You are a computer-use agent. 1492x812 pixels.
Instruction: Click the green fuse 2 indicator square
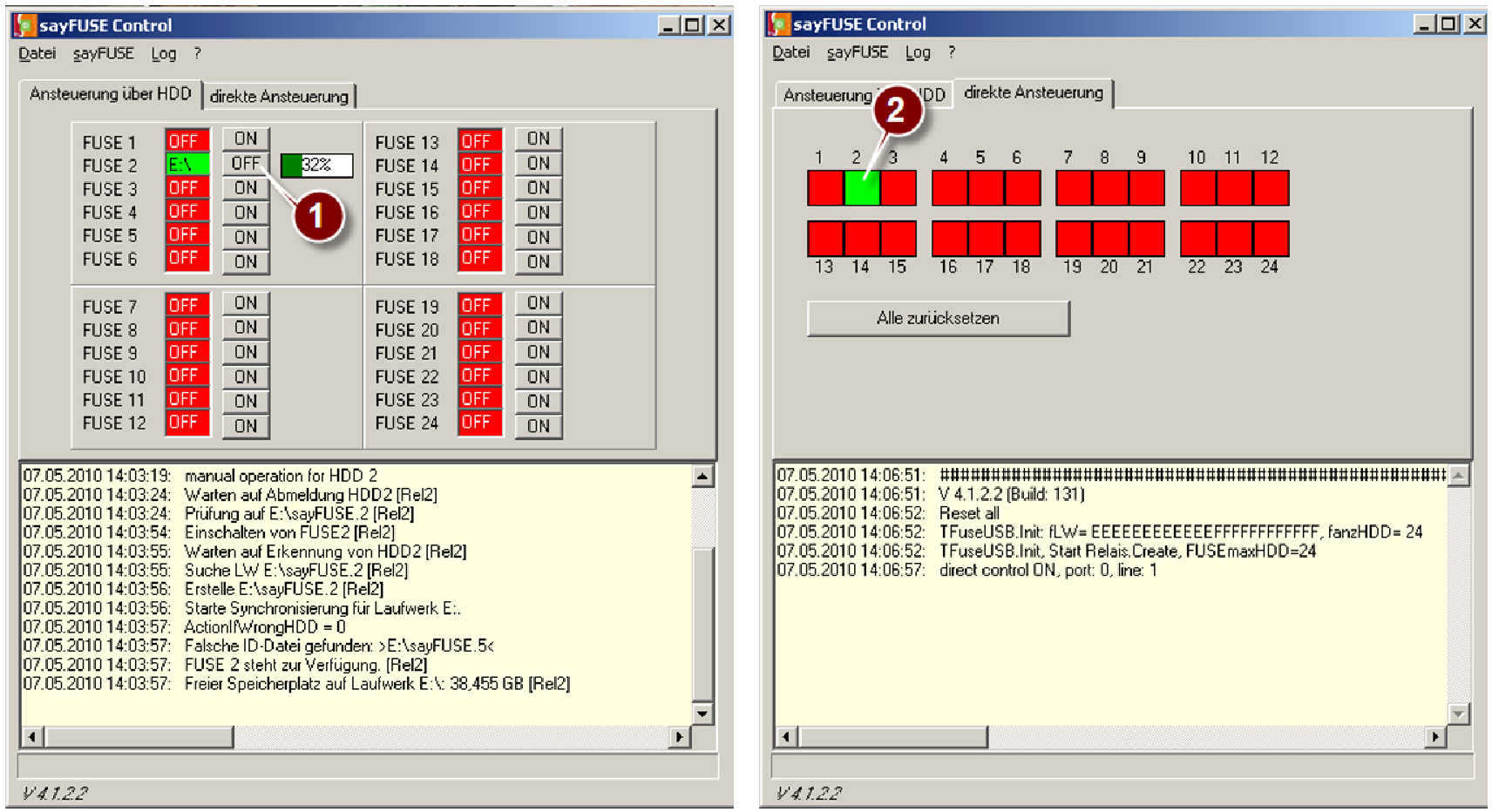click(x=862, y=188)
